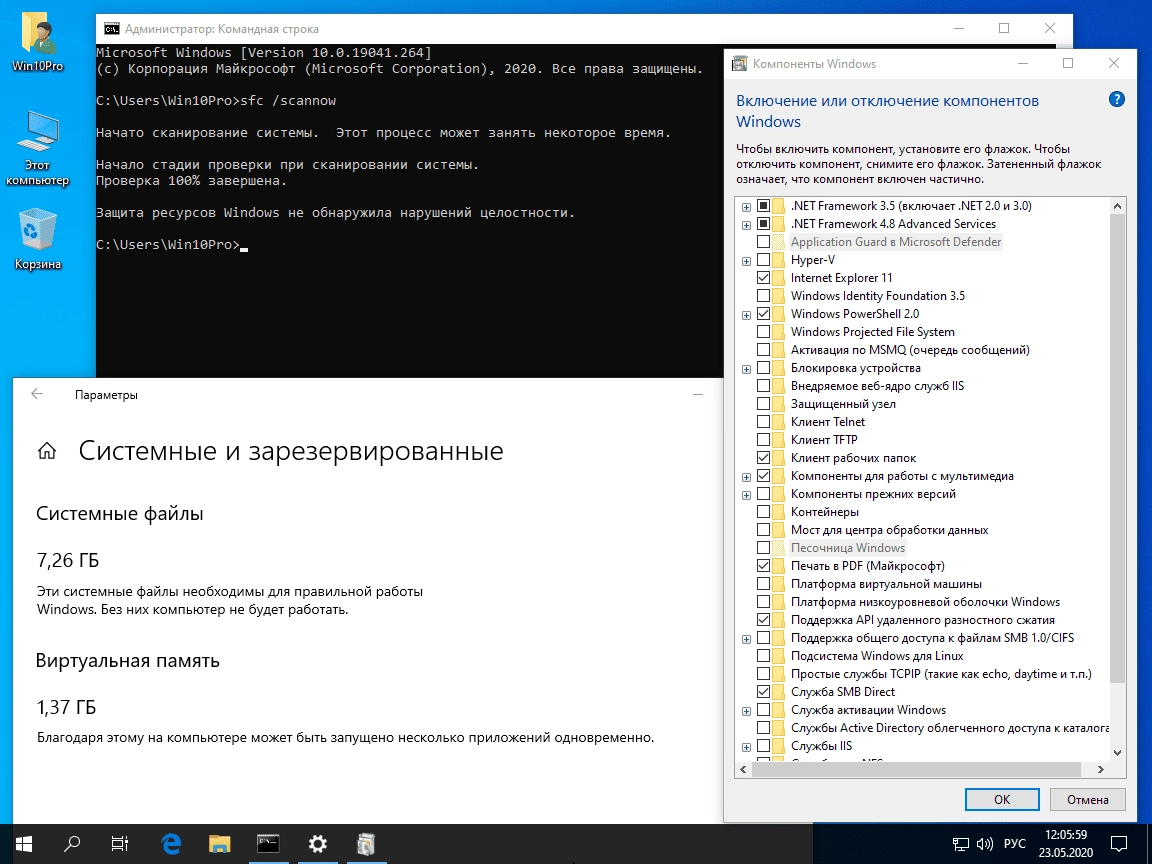1152x864 pixels.
Task: Expand Windows PowerShell 2.0 tree node
Action: (746, 315)
